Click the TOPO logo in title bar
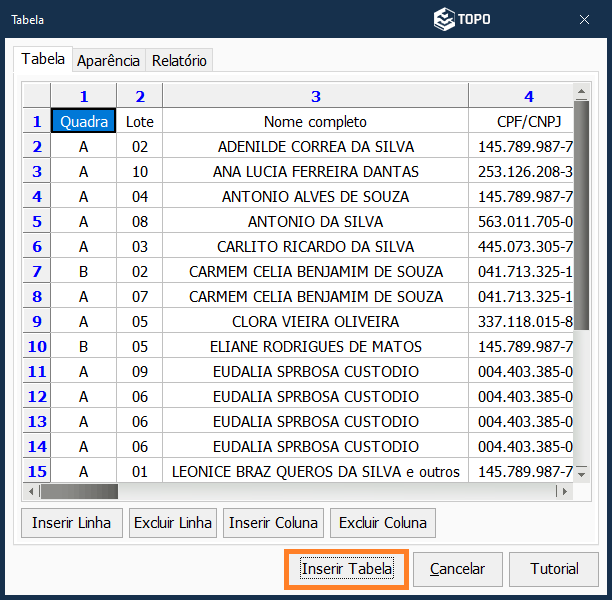Viewport: 612px width, 600px height. click(461, 19)
